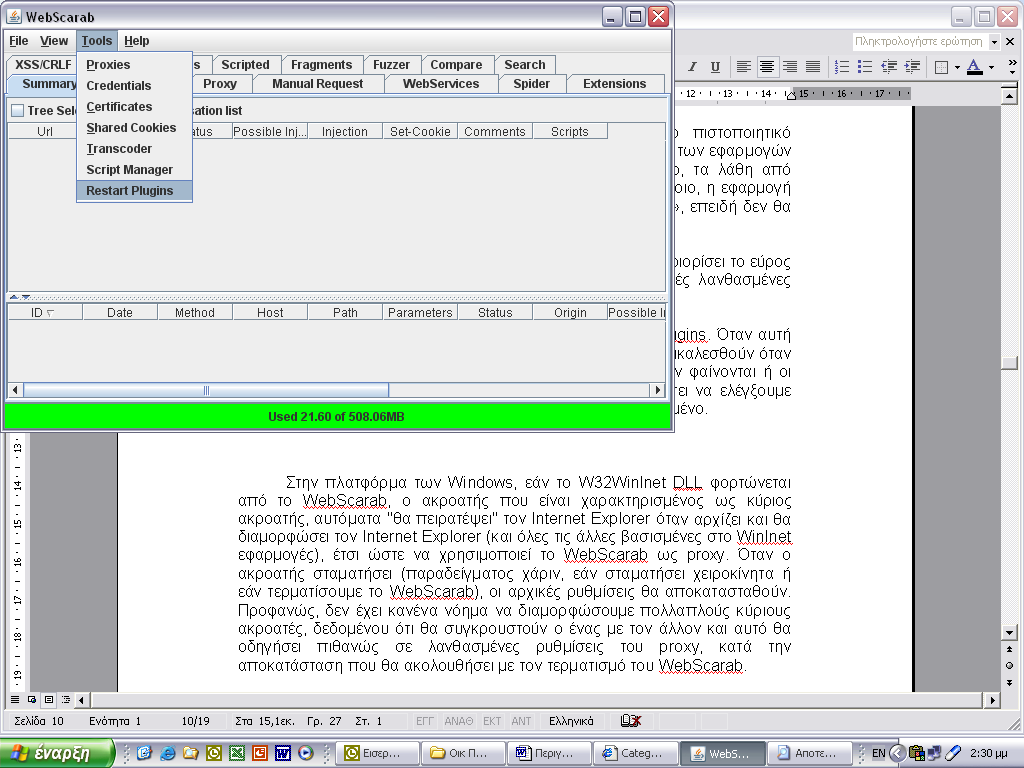
Task: Increase indent in Word toolbar
Action: [912, 67]
